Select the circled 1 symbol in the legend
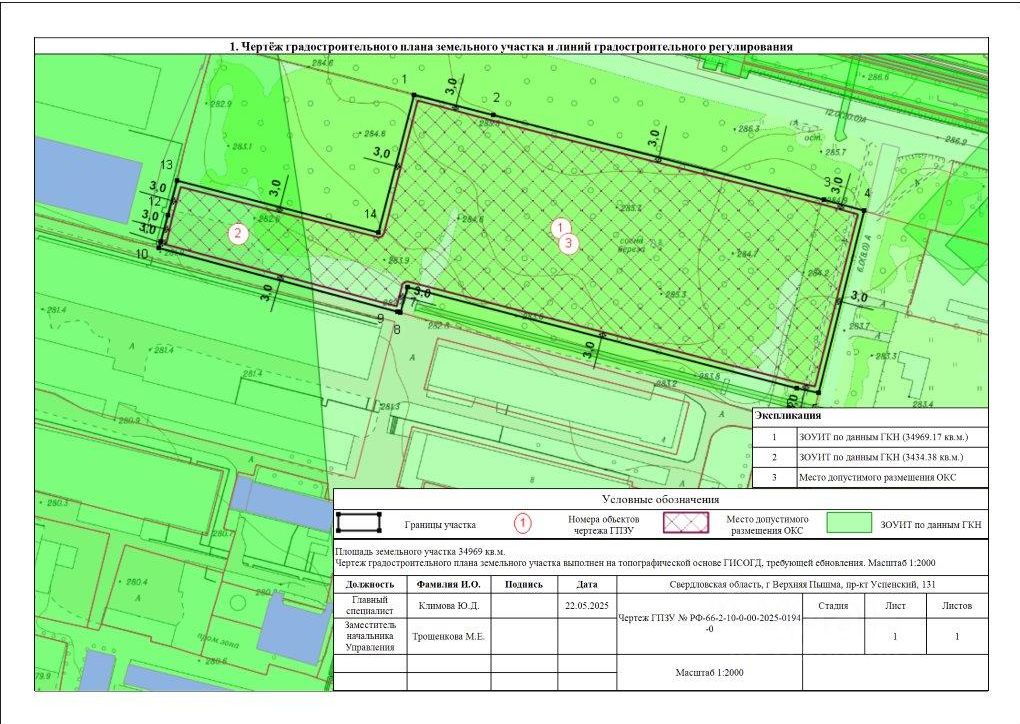 [523, 523]
